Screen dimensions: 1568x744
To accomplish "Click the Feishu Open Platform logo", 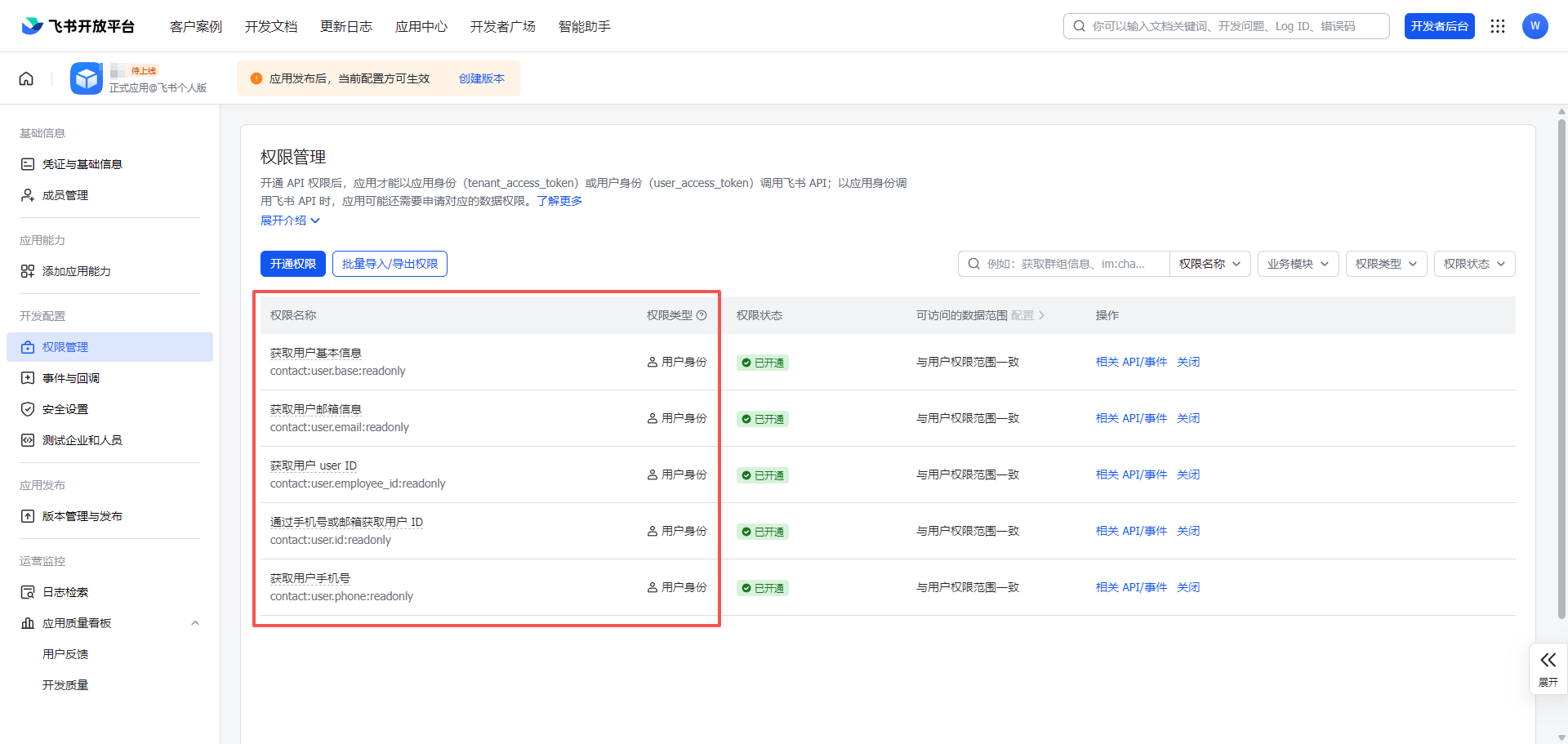I will tap(78, 26).
